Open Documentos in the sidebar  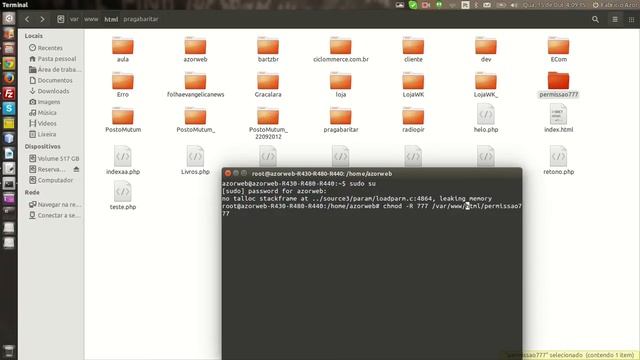coord(52,80)
